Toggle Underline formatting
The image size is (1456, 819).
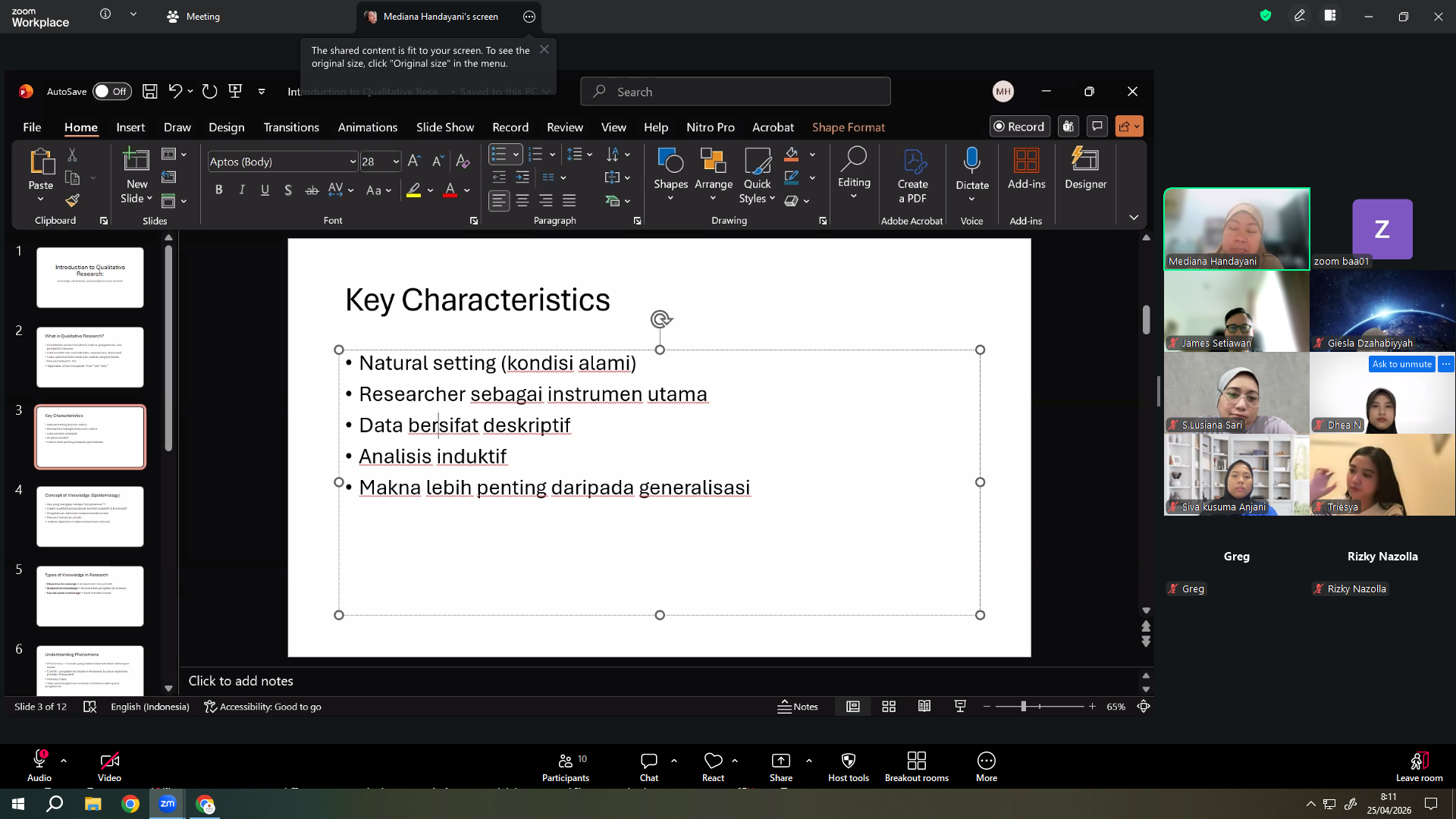tap(265, 190)
